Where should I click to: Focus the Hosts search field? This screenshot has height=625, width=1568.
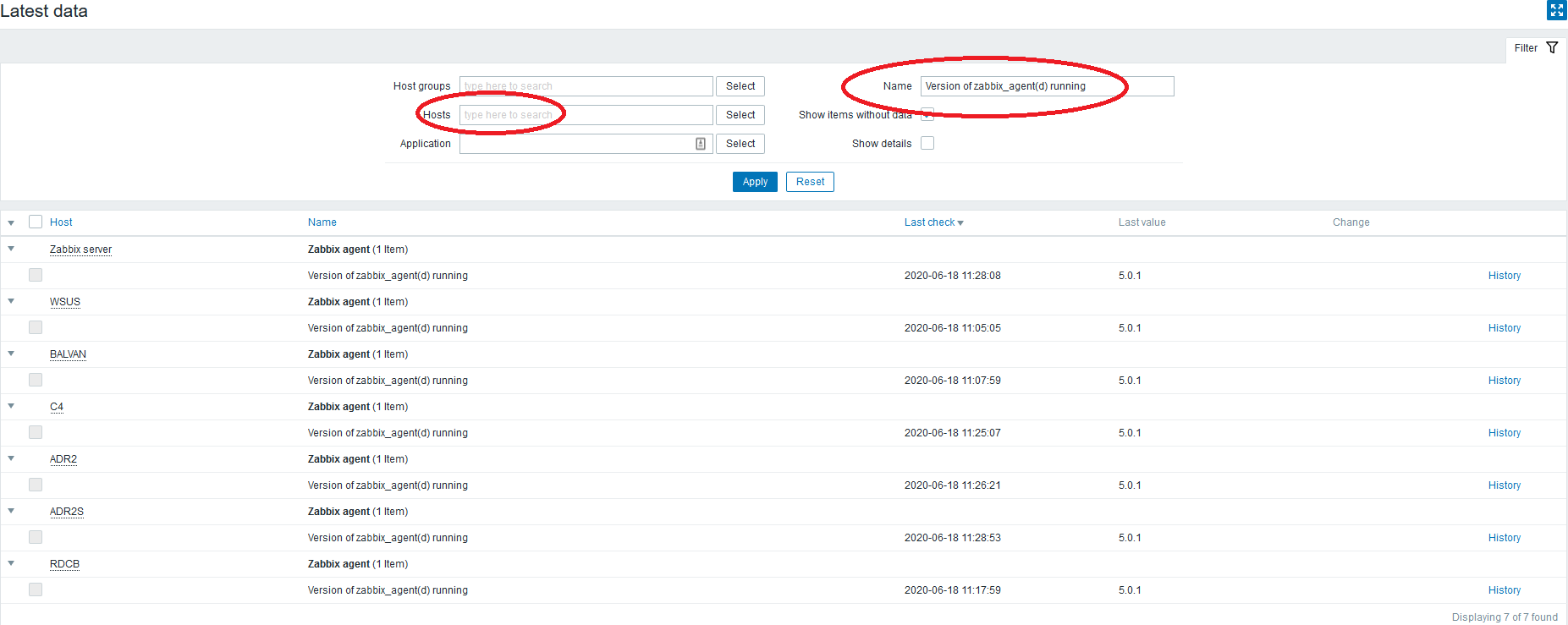pos(586,115)
